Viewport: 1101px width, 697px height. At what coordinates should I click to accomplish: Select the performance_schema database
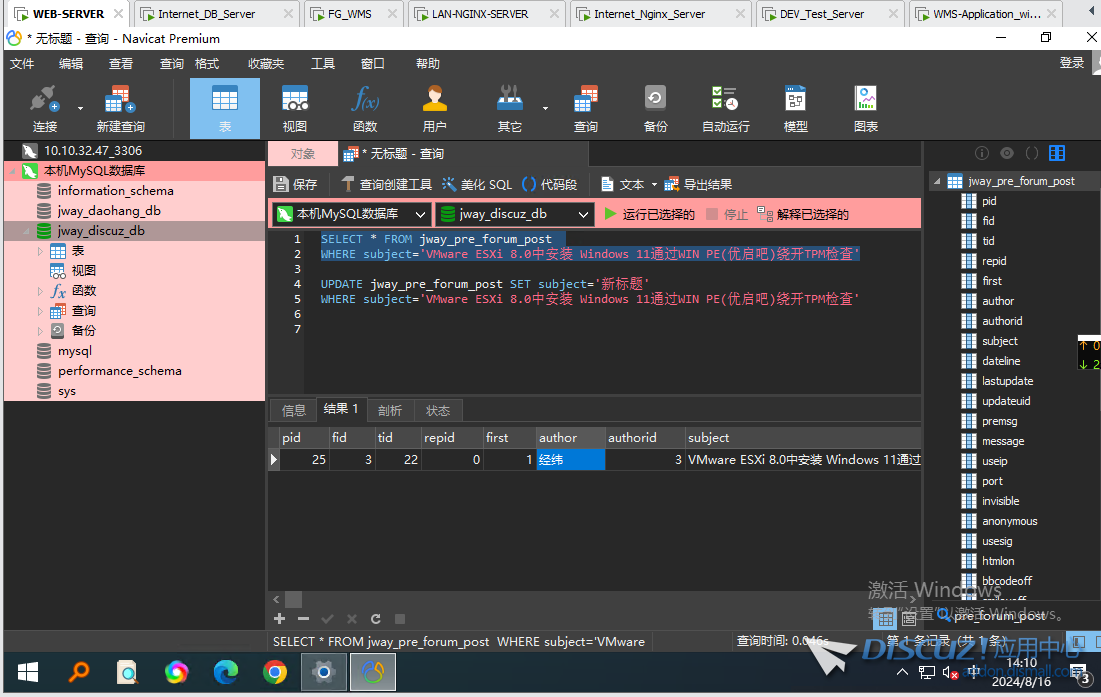point(119,371)
